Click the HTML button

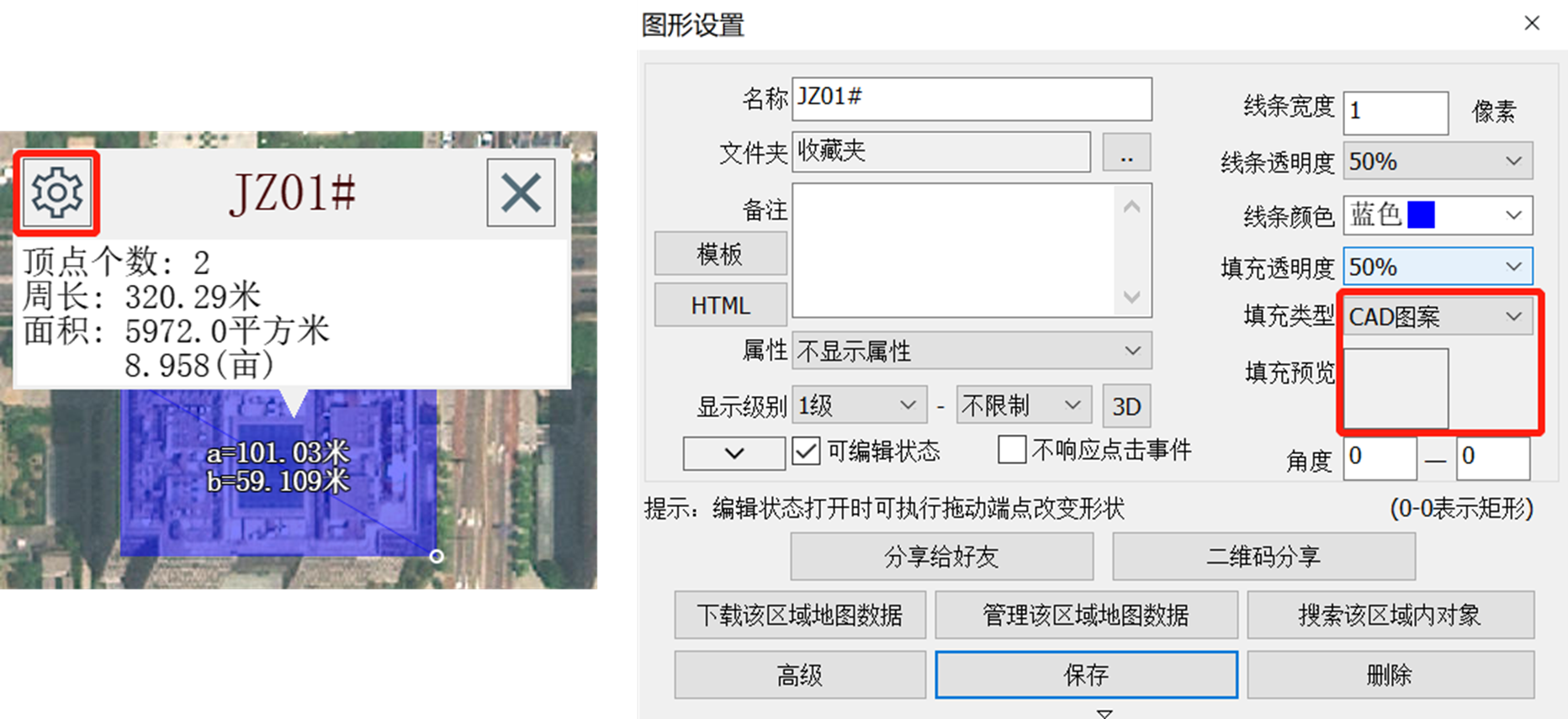pyautogui.click(x=720, y=305)
